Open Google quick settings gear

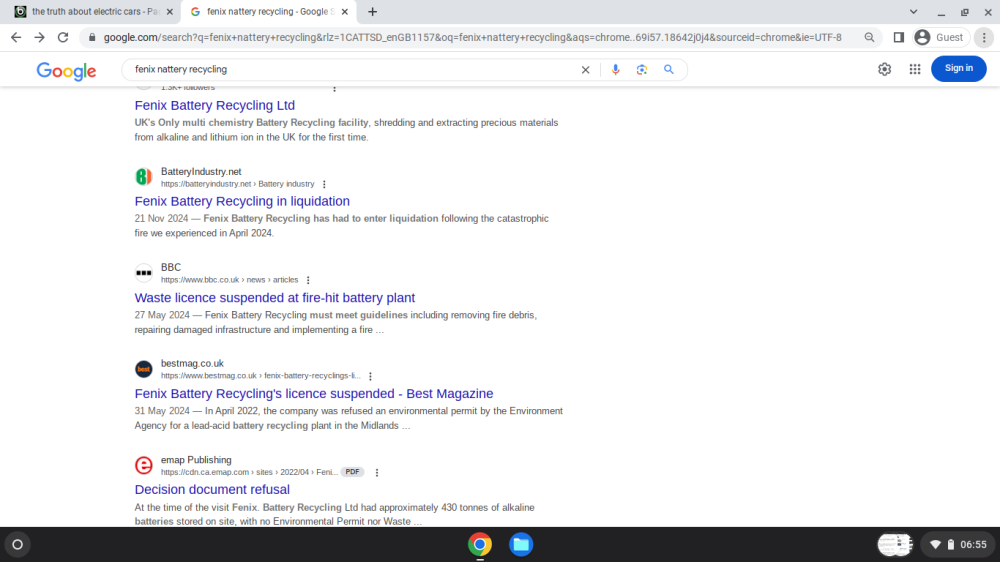point(885,69)
